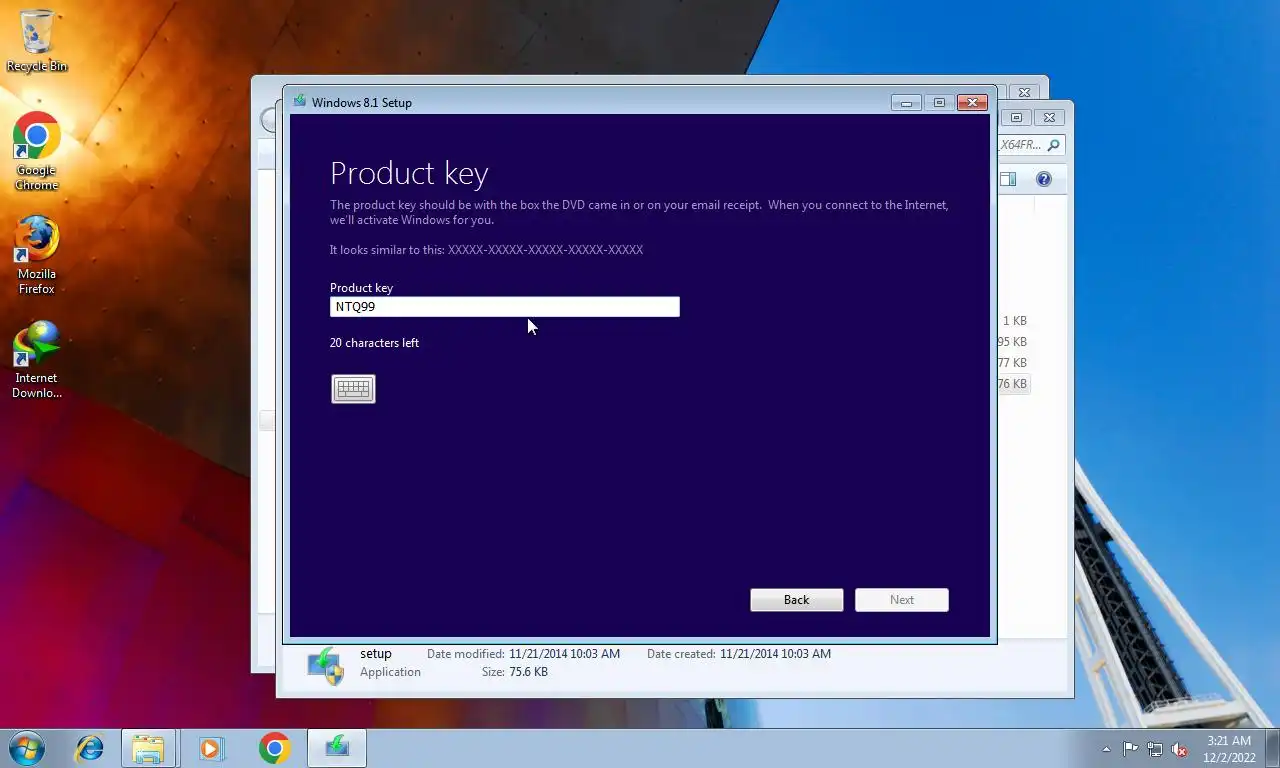Select the highlighted 76 KB file row
This screenshot has width=1280, height=768.
click(1014, 384)
